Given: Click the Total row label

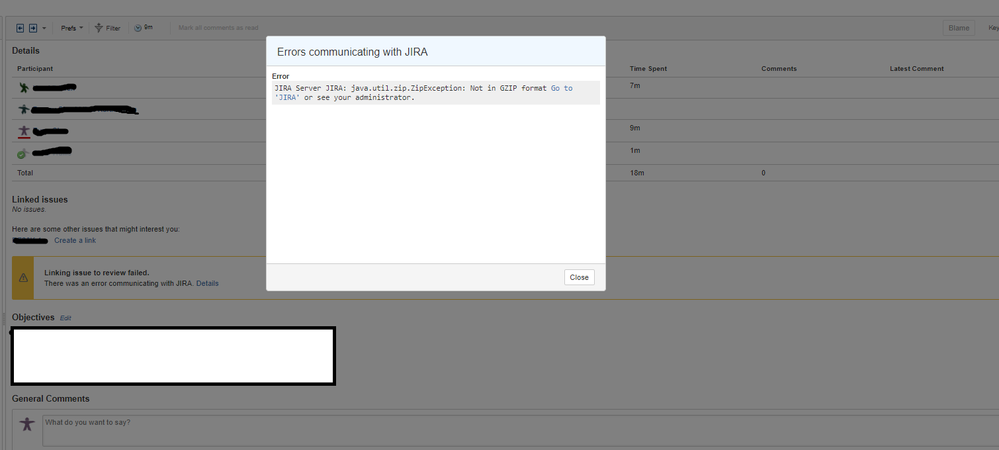Looking at the screenshot, I should click(25, 173).
